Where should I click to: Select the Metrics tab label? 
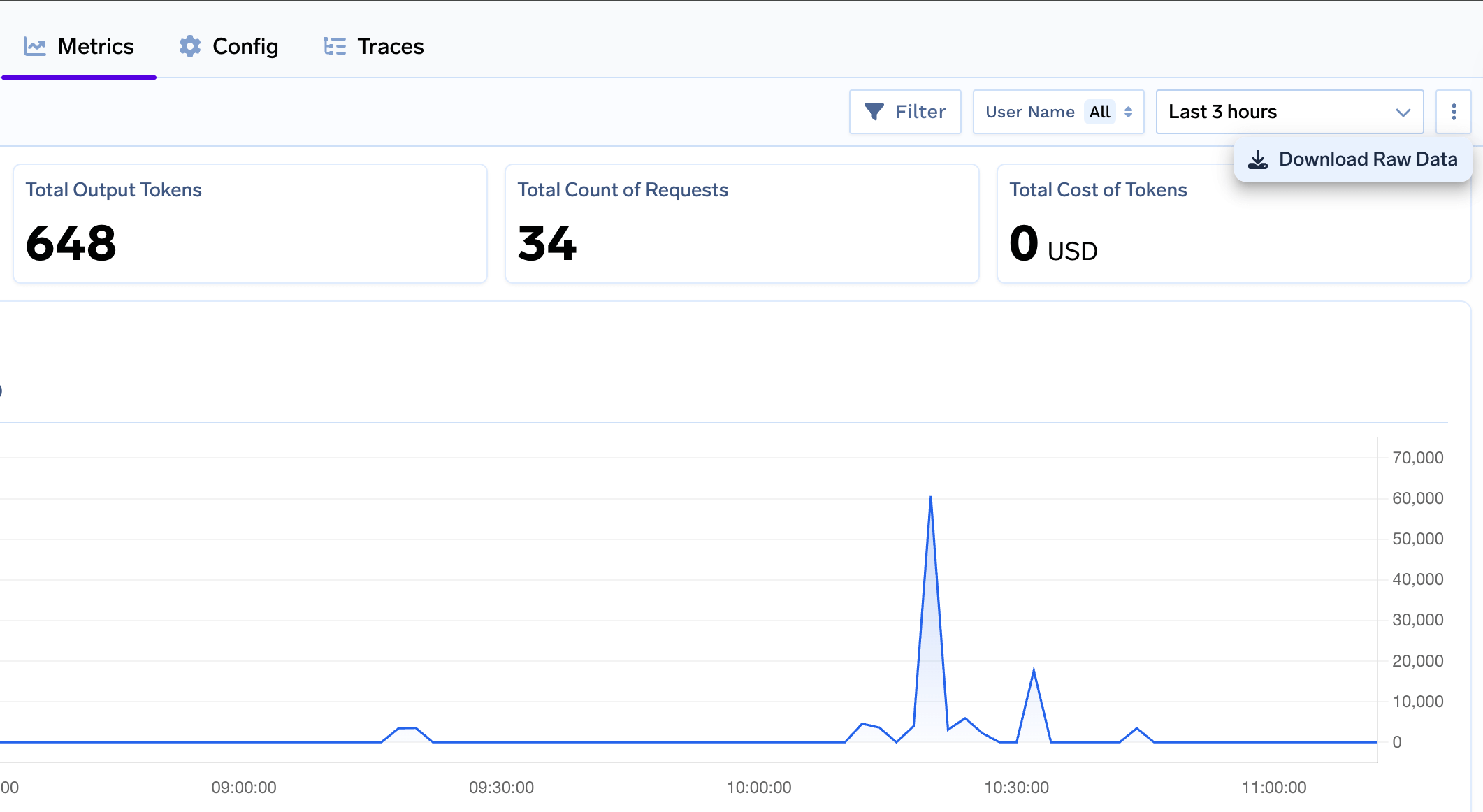(96, 47)
